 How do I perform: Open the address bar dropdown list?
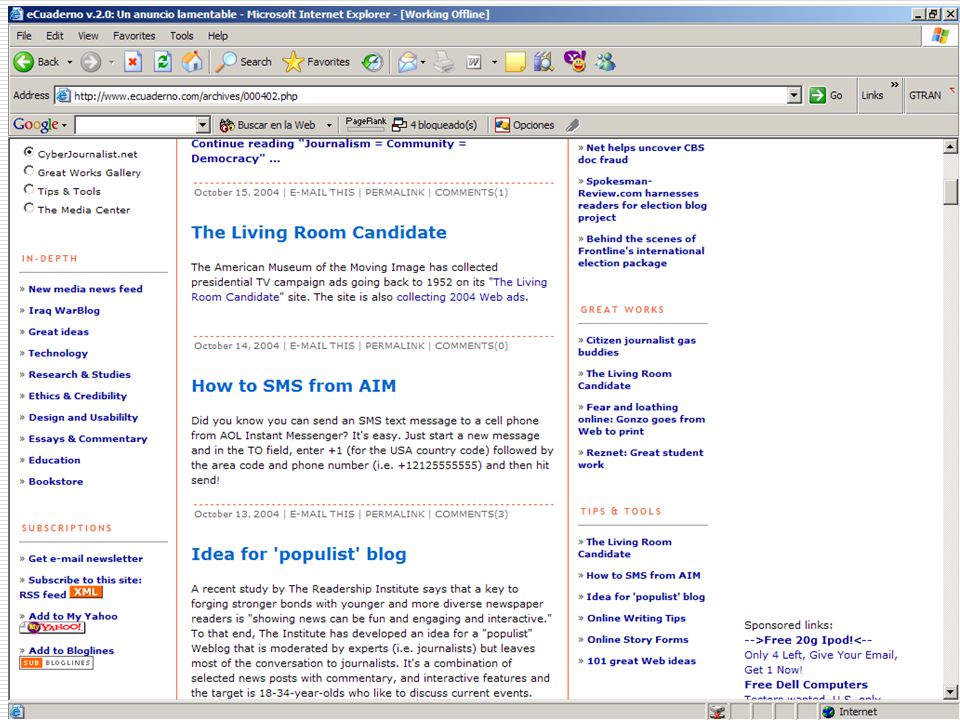click(794, 96)
